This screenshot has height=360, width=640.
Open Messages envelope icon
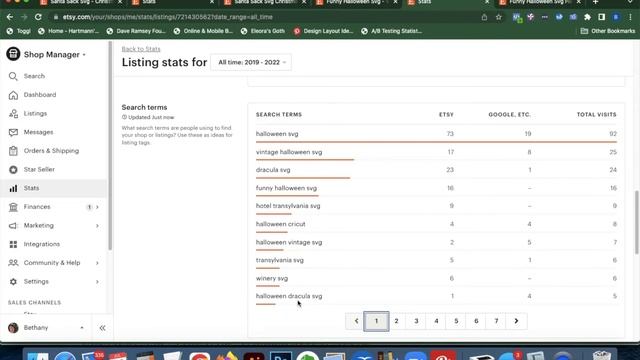[13, 132]
